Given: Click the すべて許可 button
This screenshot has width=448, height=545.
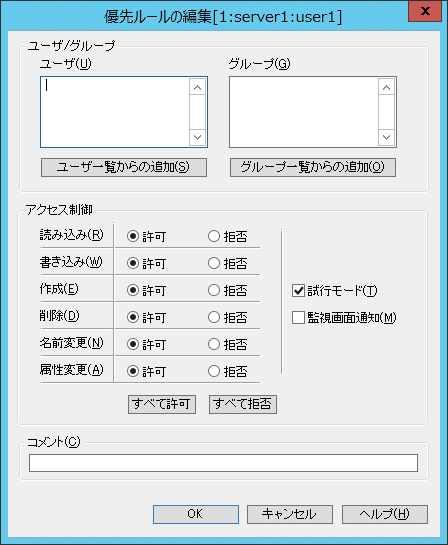Looking at the screenshot, I should [162, 404].
